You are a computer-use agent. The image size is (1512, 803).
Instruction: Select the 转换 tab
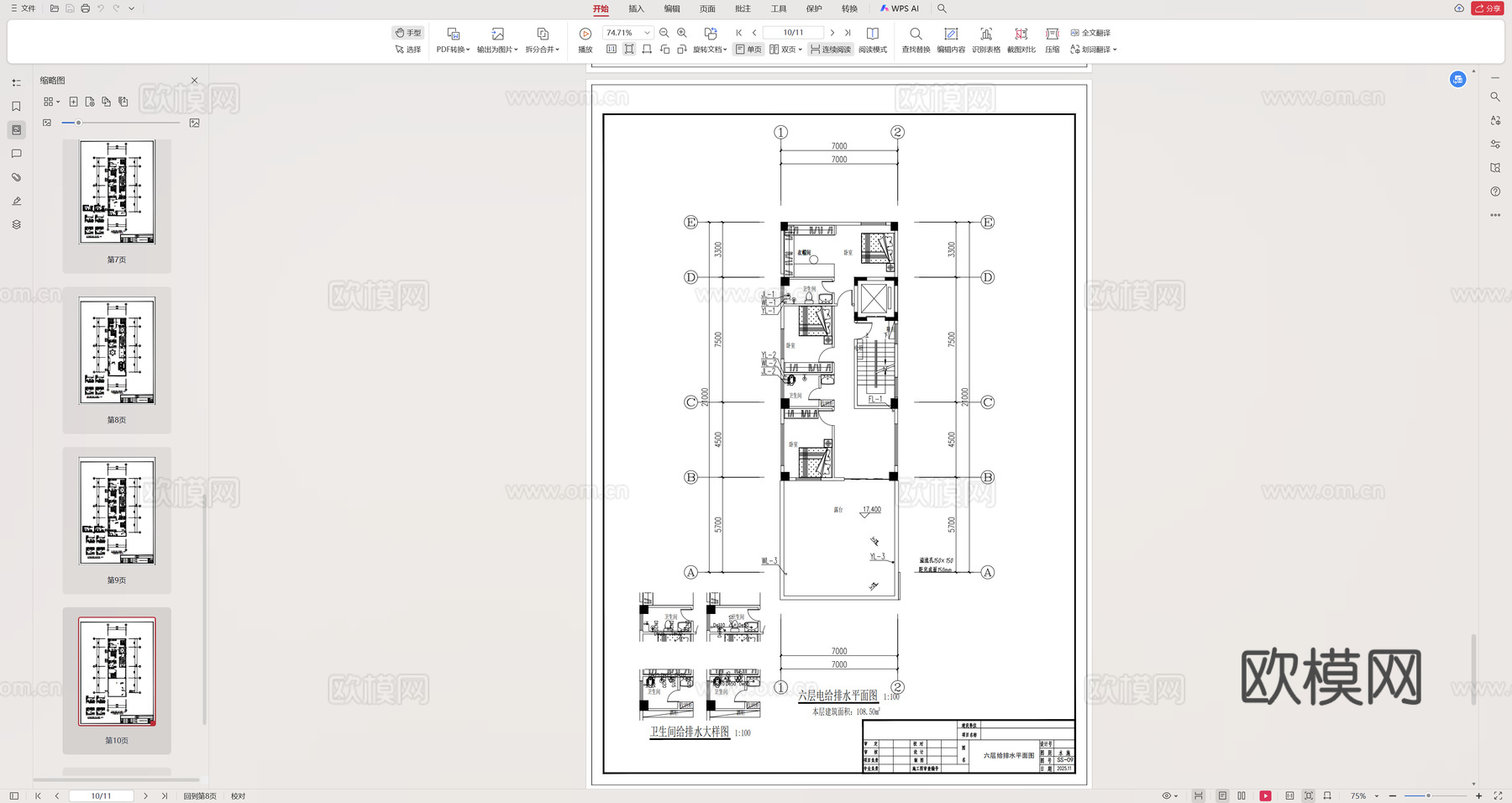(x=849, y=9)
